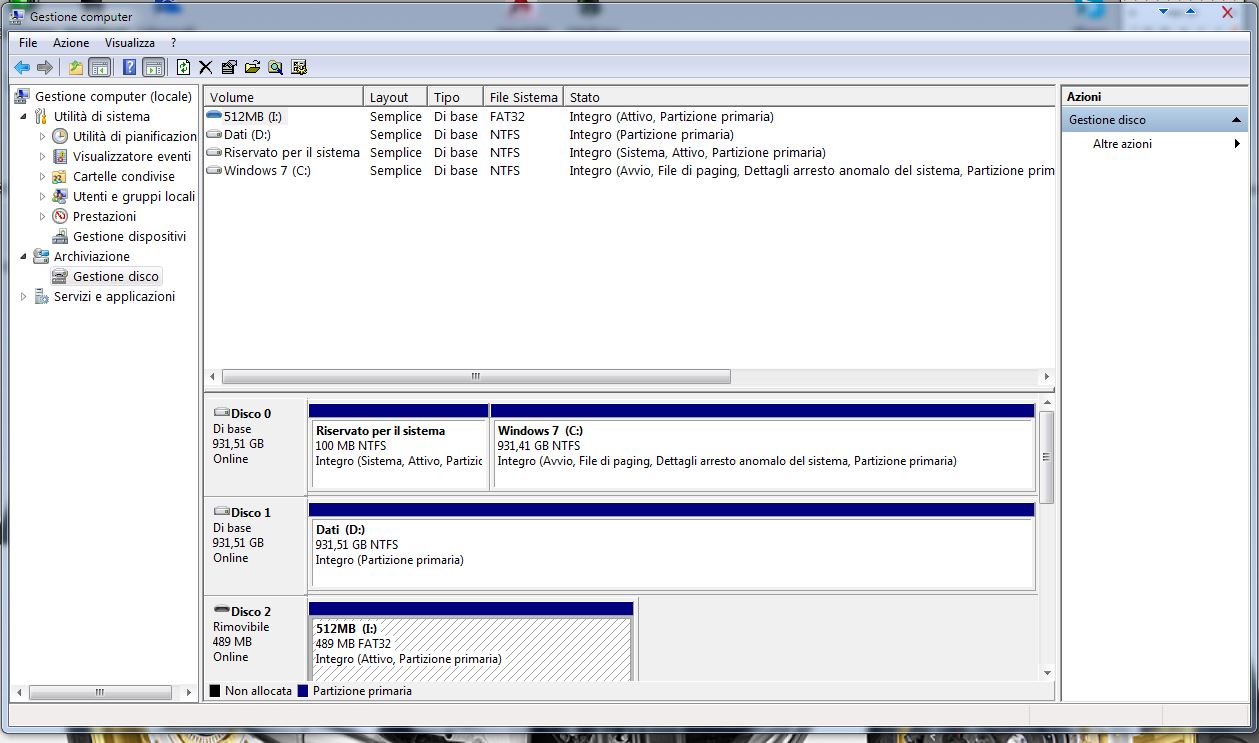Toggle the console tree pane button
1259x743 pixels.
coord(99,67)
